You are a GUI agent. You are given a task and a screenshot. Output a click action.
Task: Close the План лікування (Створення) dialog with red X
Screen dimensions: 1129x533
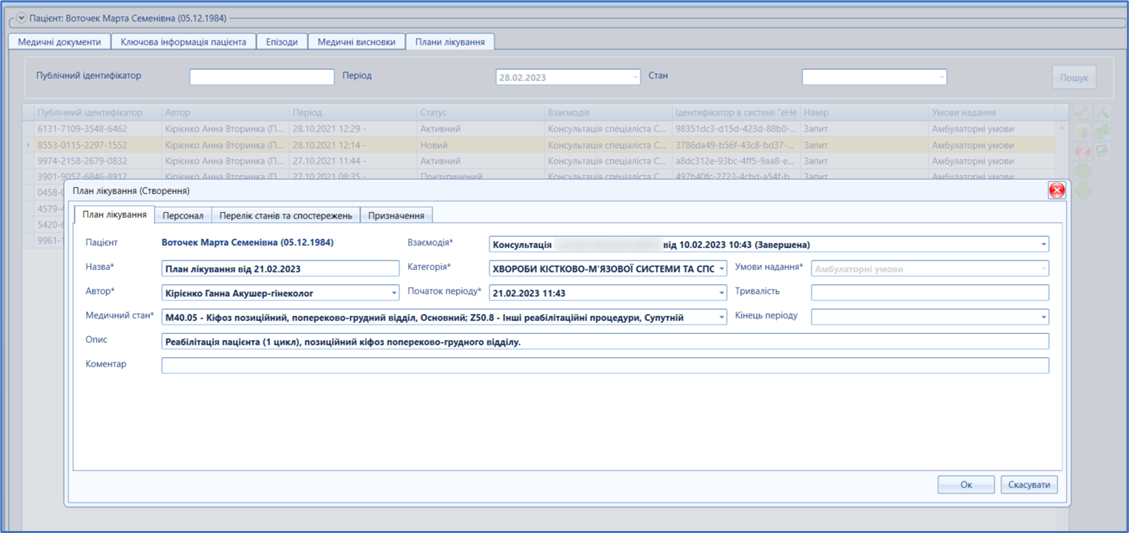pos(1056,190)
